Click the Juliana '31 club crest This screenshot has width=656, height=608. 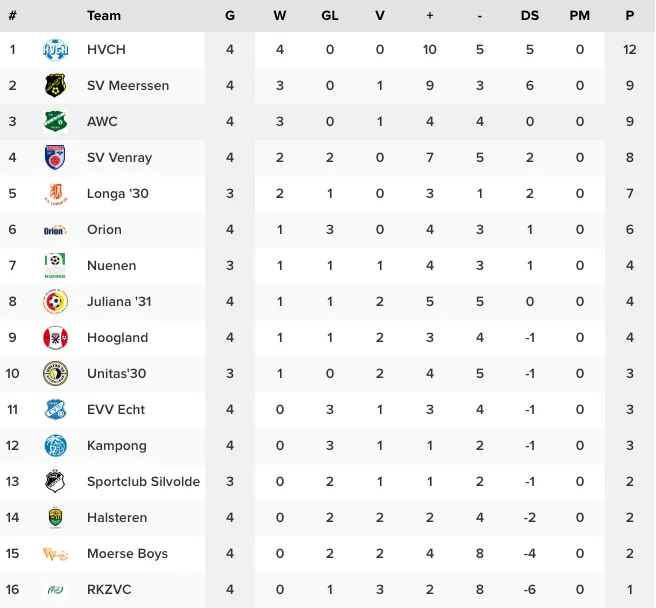click(x=55, y=302)
